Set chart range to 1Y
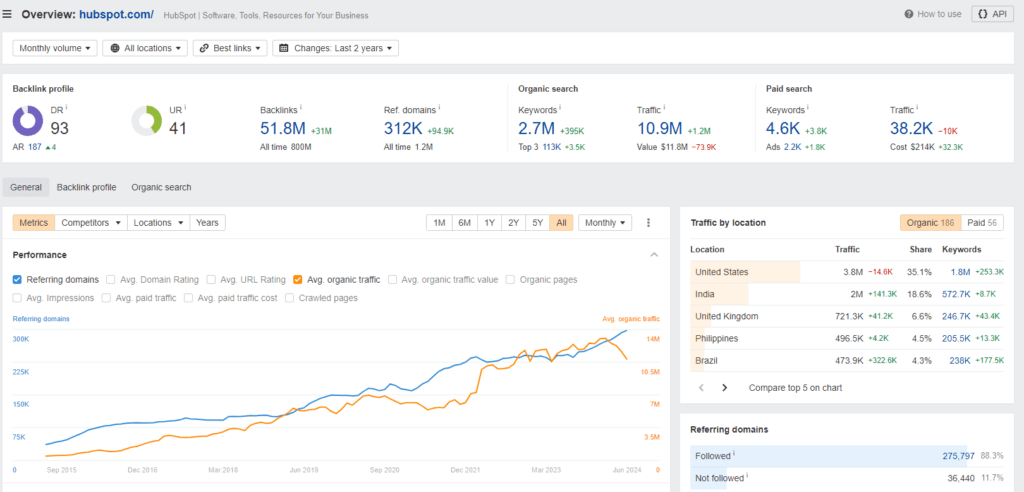This screenshot has height=492, width=1024. [x=489, y=223]
